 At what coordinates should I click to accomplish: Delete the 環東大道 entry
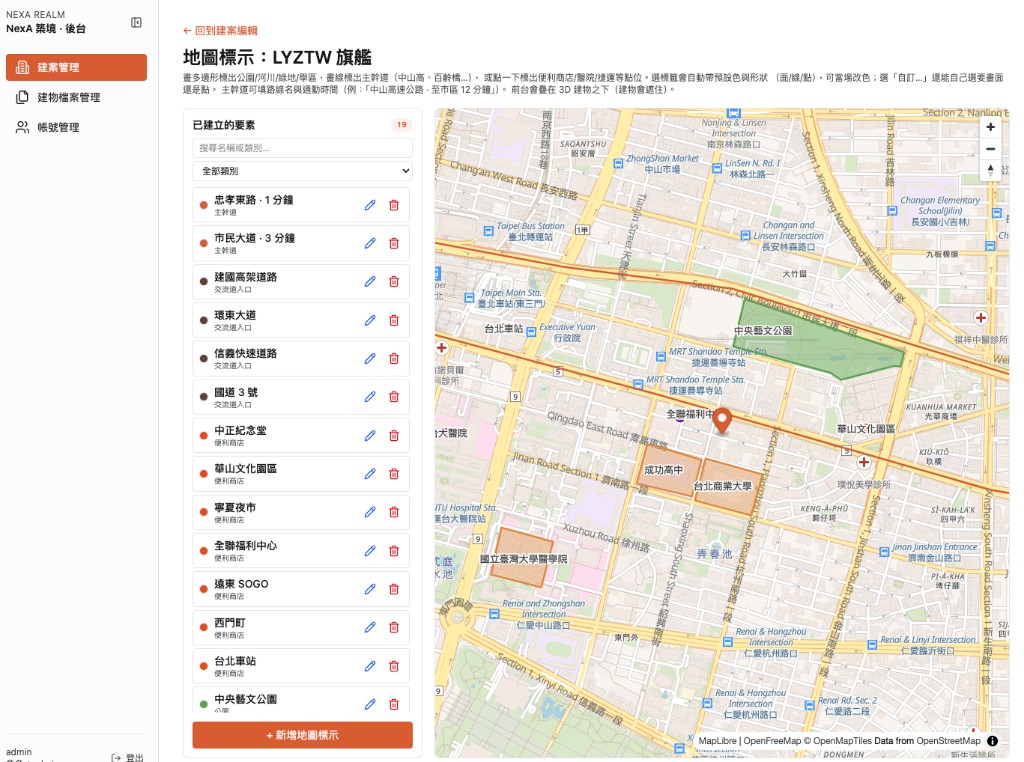[x=394, y=320]
